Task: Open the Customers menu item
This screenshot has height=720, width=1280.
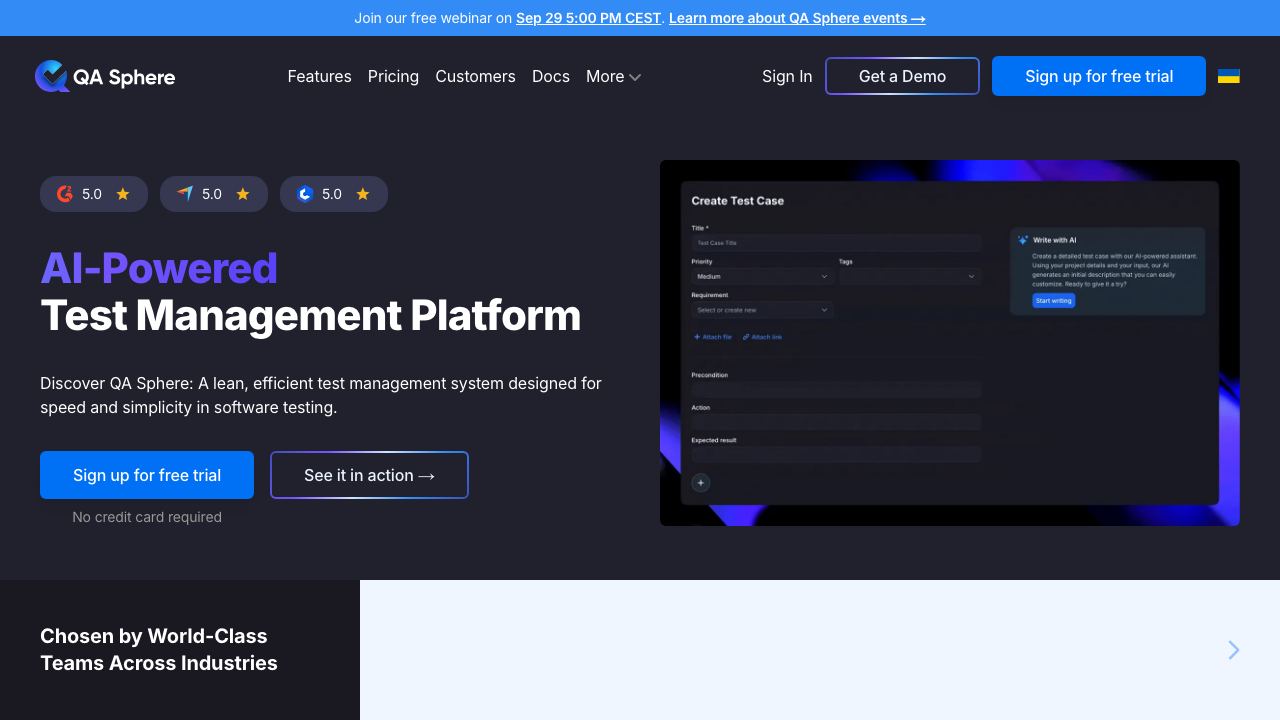Action: (x=475, y=76)
